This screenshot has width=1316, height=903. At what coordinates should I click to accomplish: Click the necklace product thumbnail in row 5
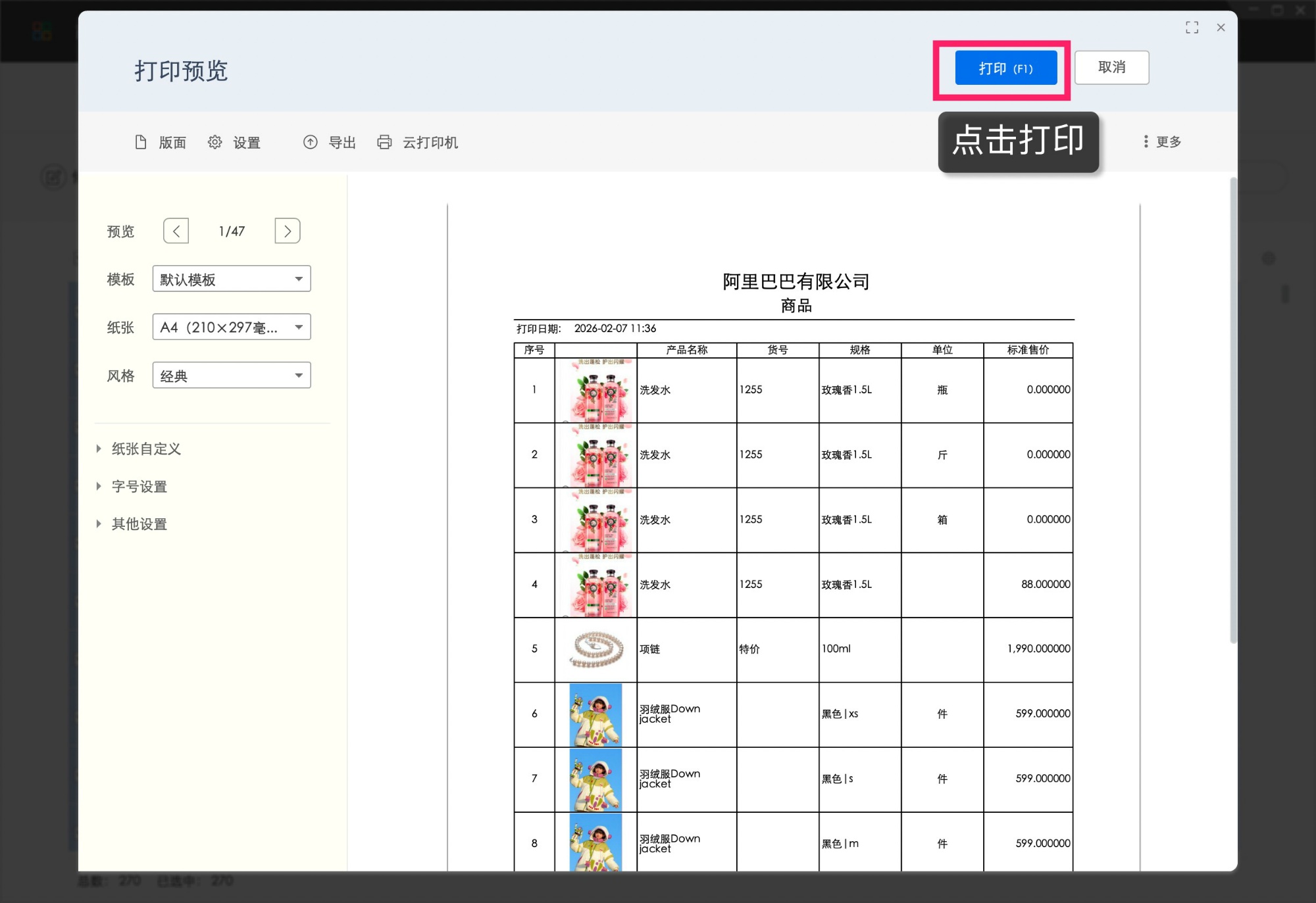pyautogui.click(x=596, y=648)
